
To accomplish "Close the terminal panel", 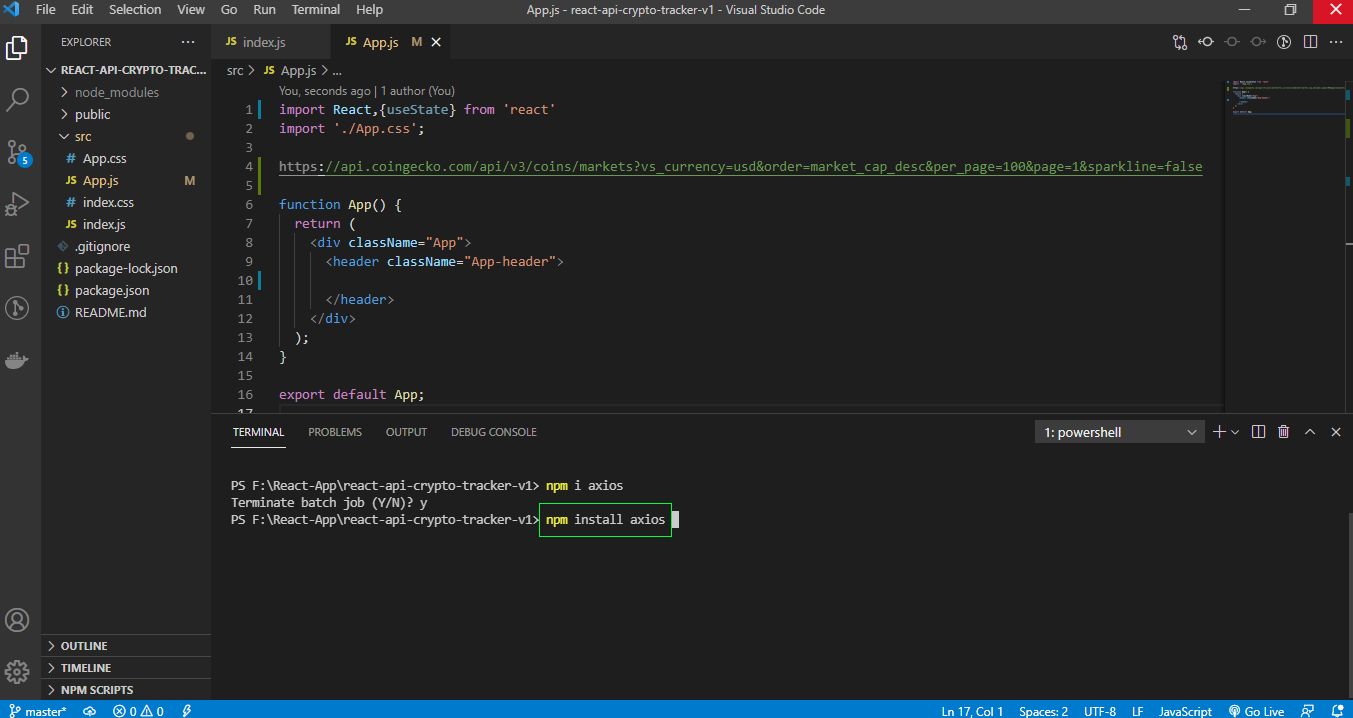I will click(1336, 432).
